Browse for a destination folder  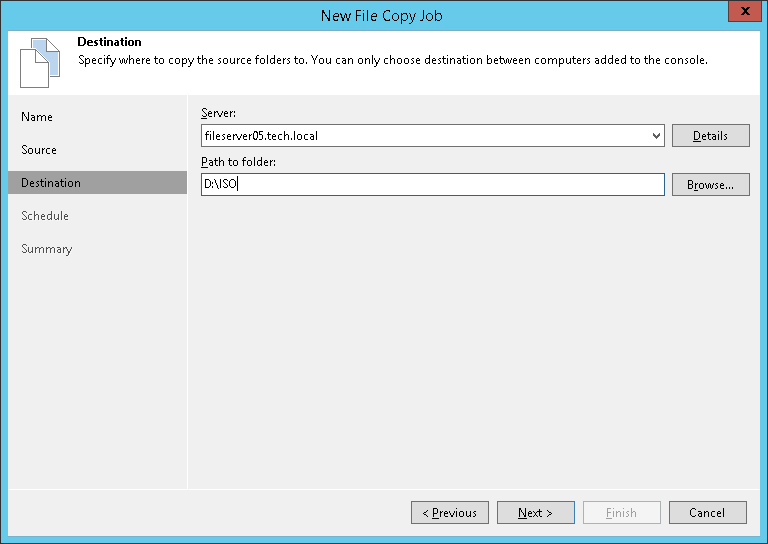[x=710, y=184]
